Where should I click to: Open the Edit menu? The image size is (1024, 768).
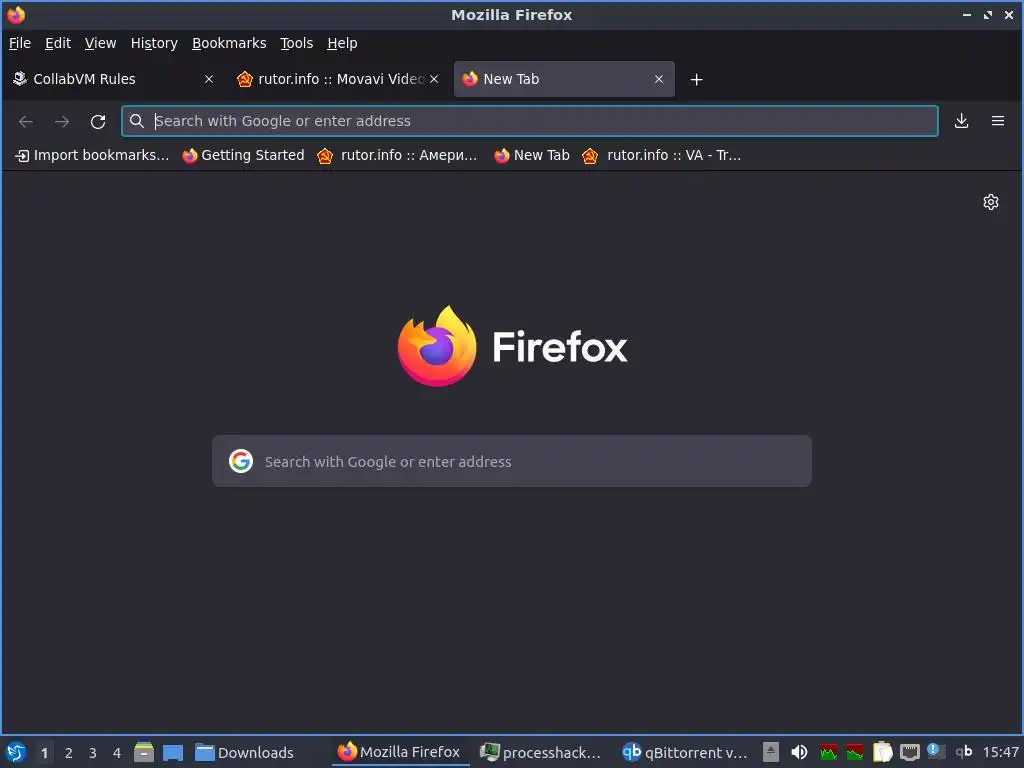click(57, 43)
